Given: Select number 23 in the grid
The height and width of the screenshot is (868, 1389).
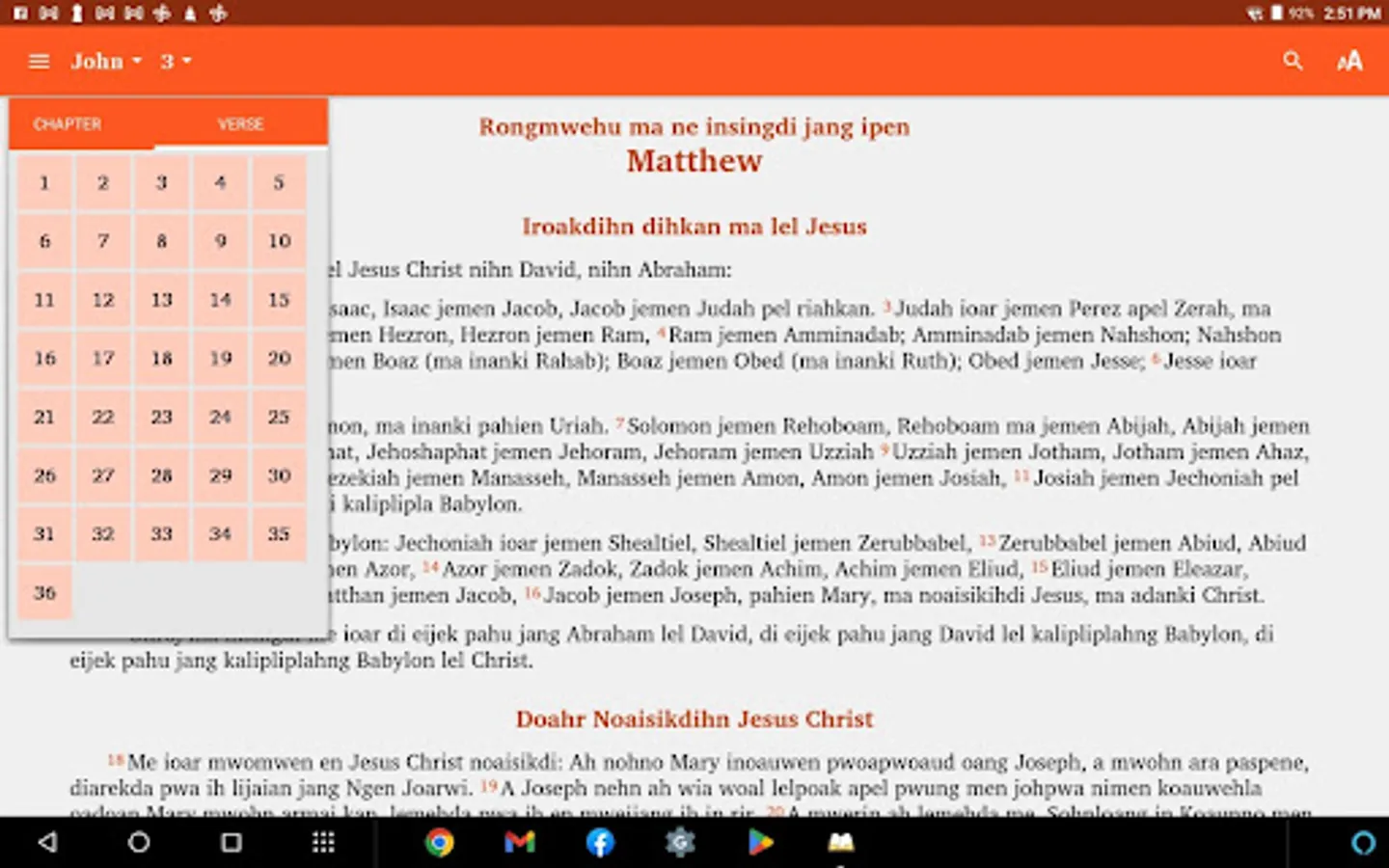Looking at the screenshot, I should click(x=162, y=418).
